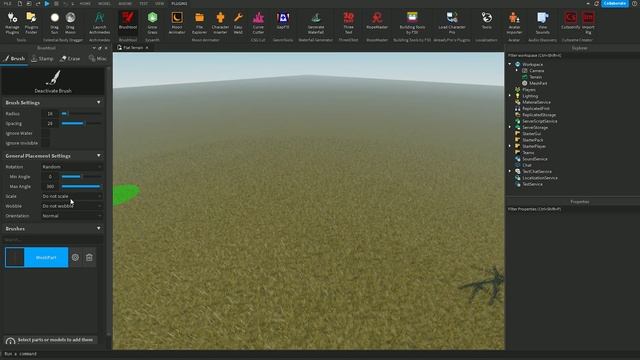640x360 pixels.
Task: Click the View Sounds plugin
Action: [x=542, y=23]
